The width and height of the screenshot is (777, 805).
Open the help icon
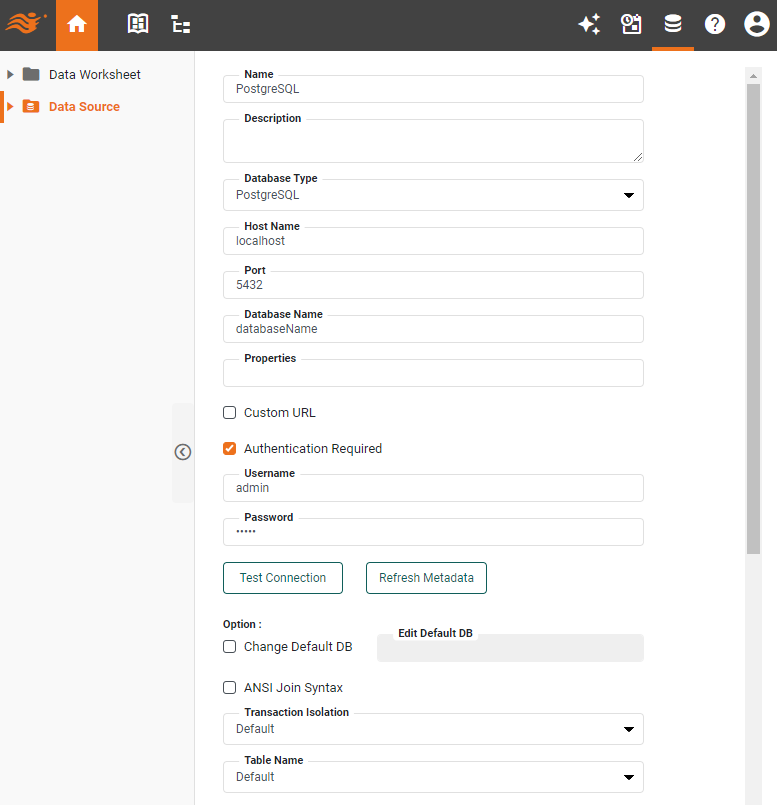[x=714, y=23]
